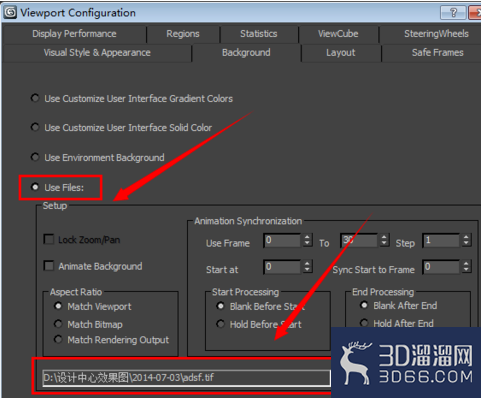Go to the ViewCube tab
Screen dimensions: 481x398
338,34
